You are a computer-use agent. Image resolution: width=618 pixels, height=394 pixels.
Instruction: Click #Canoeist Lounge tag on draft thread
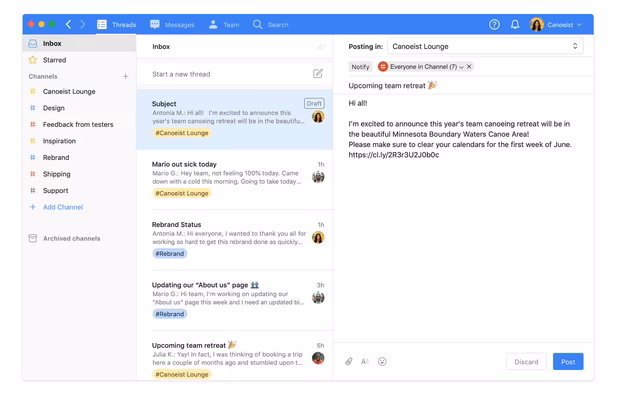point(182,133)
